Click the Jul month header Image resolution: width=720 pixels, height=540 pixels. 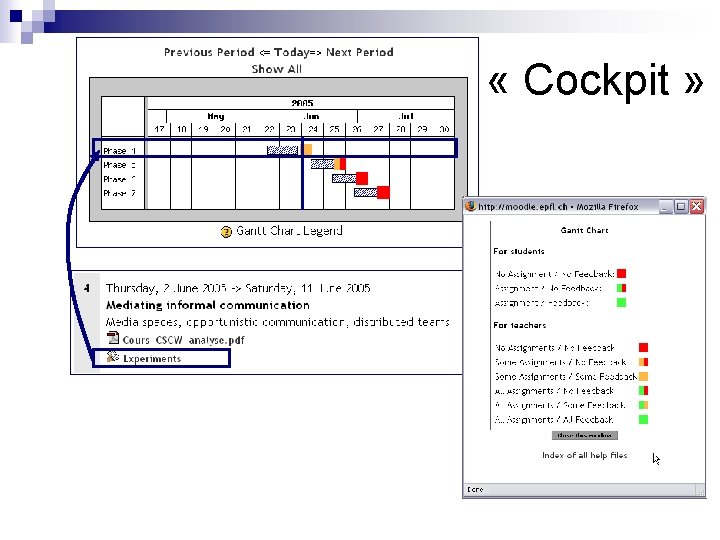(406, 116)
